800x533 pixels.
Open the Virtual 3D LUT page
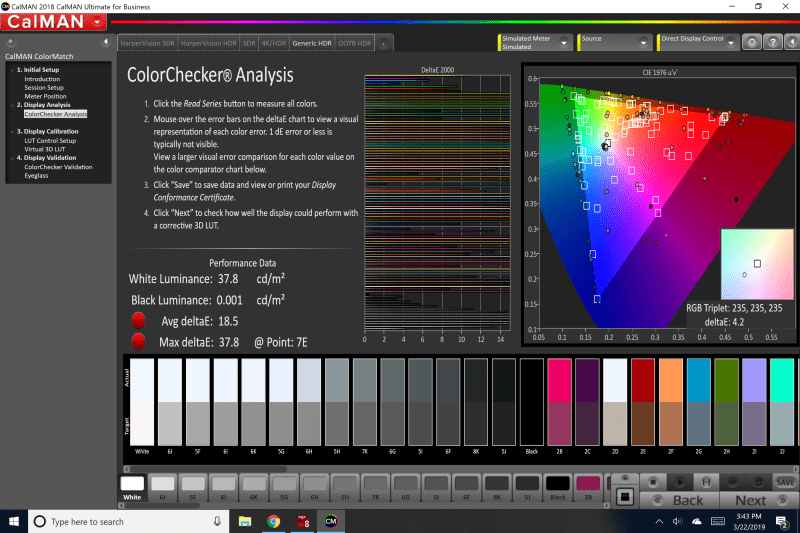pos(45,149)
